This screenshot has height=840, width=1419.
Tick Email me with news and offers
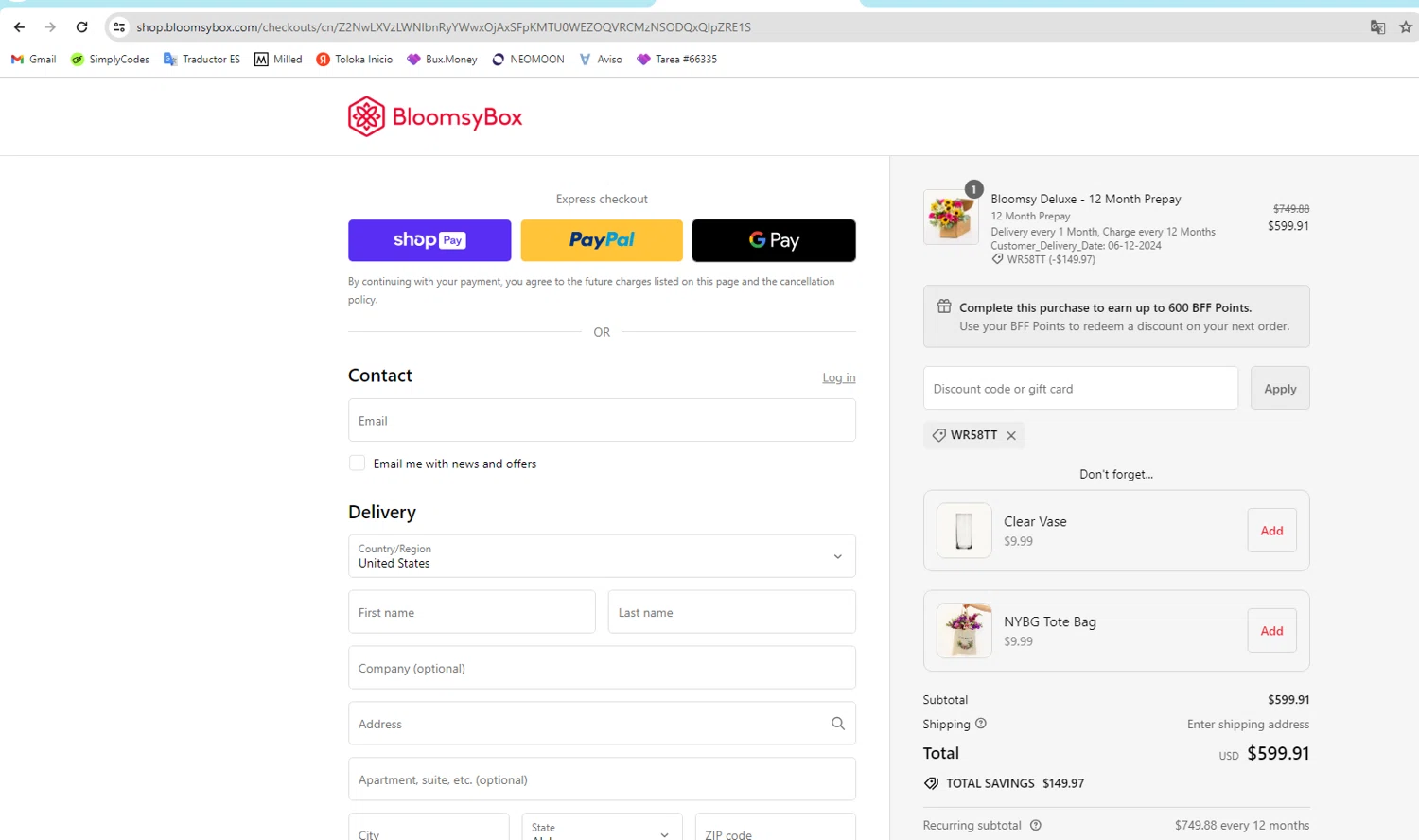pos(357,463)
